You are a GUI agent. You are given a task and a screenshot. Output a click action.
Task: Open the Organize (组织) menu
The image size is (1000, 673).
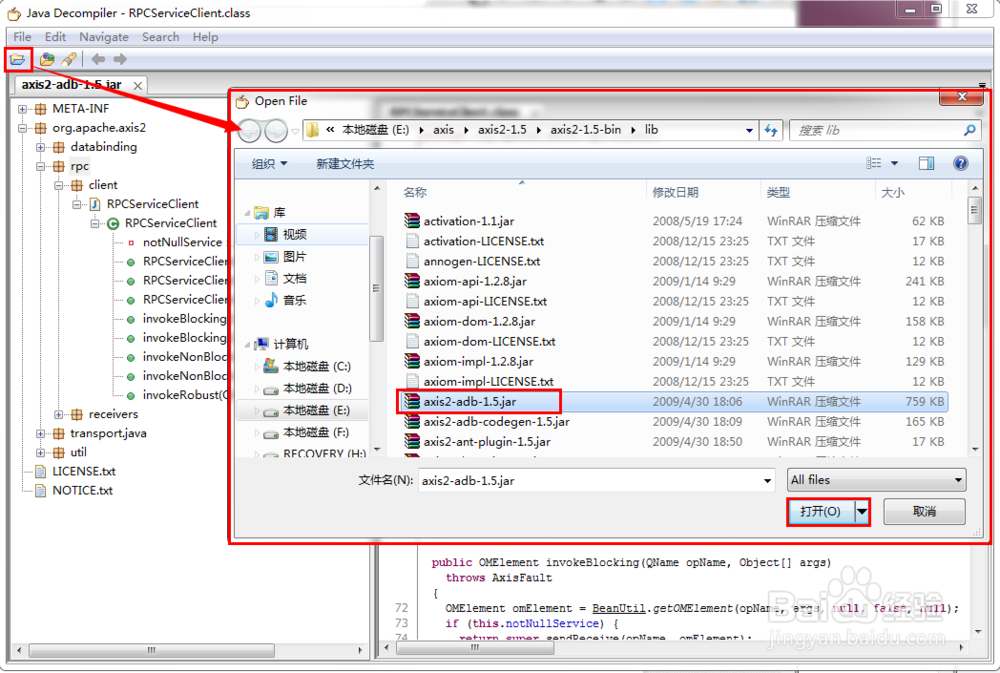[269, 164]
